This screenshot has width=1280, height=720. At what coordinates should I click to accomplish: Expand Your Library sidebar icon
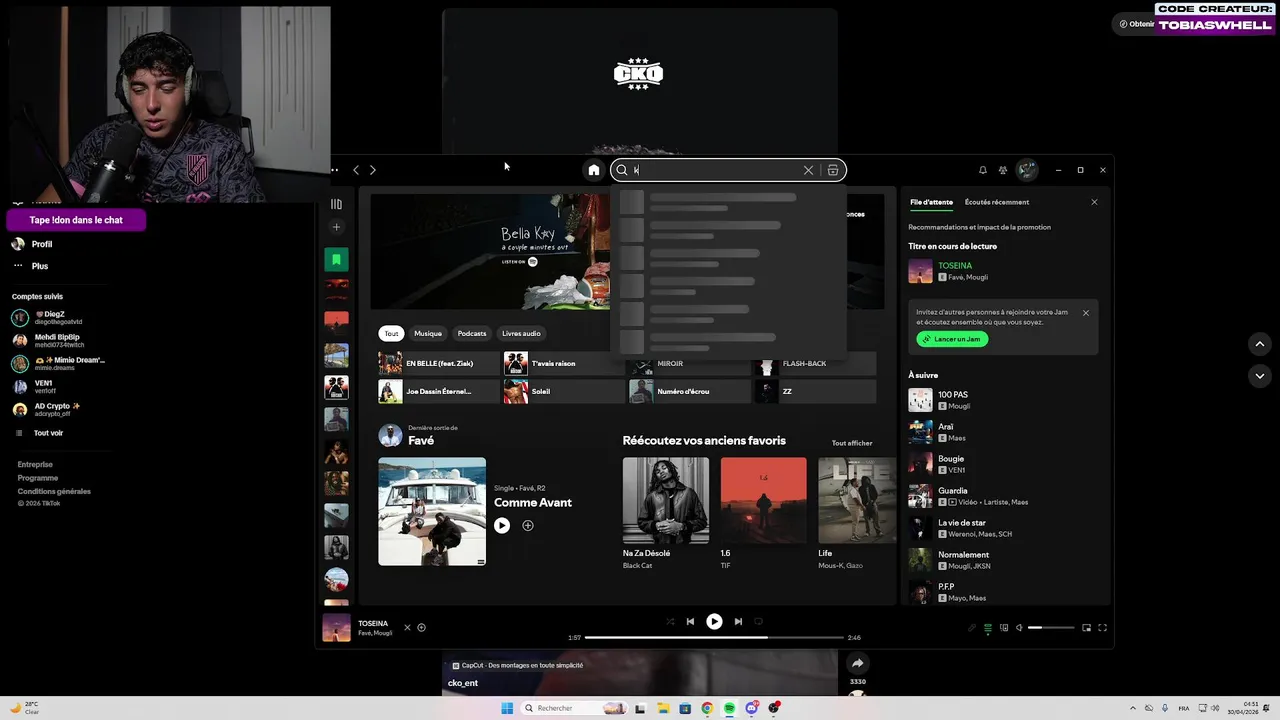(x=336, y=204)
